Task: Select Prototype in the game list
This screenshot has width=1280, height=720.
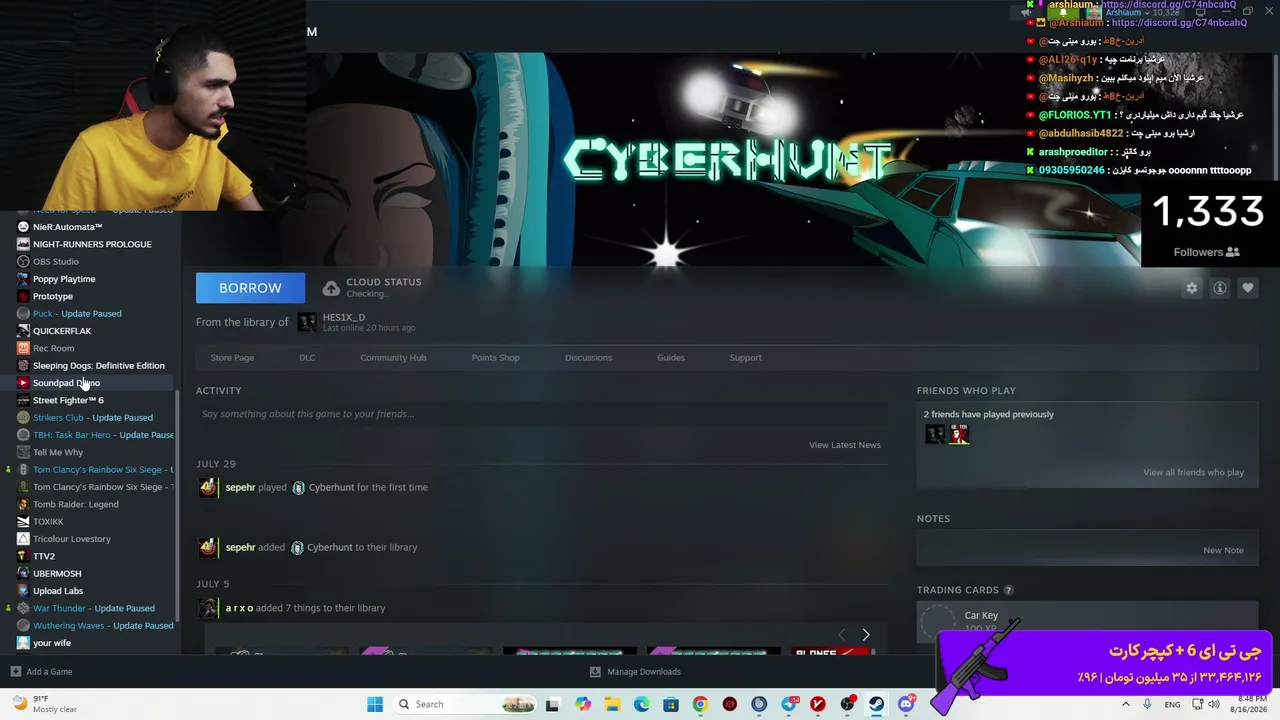Action: pyautogui.click(x=53, y=296)
